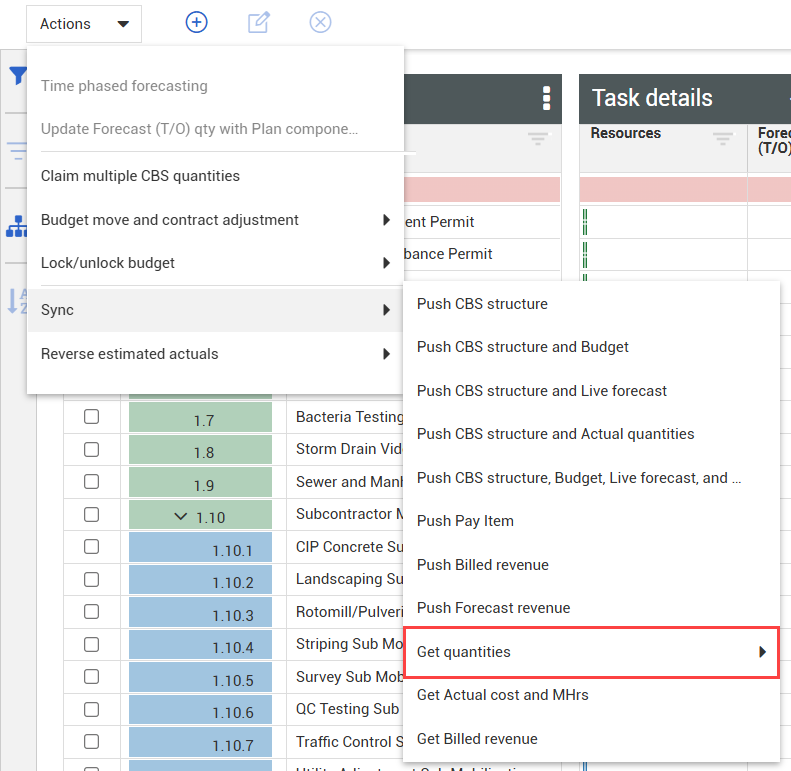The height and width of the screenshot is (771, 791).
Task: Select the checkbox for row 1.10.5
Action: [x=91, y=677]
